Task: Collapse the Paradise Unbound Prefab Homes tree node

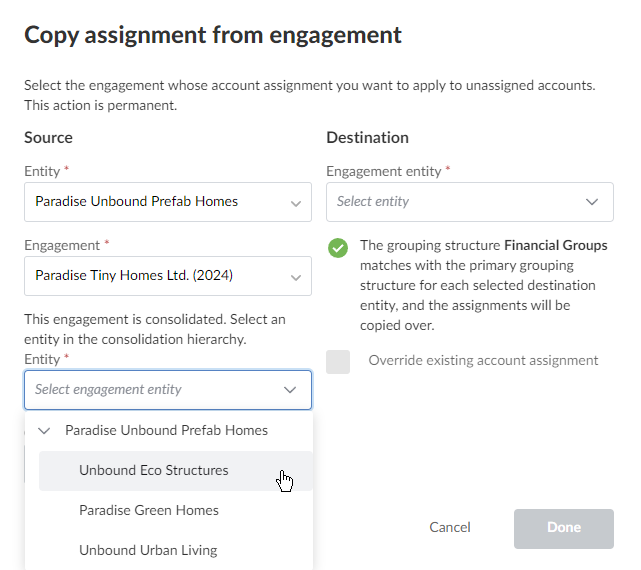Action: click(x=44, y=431)
